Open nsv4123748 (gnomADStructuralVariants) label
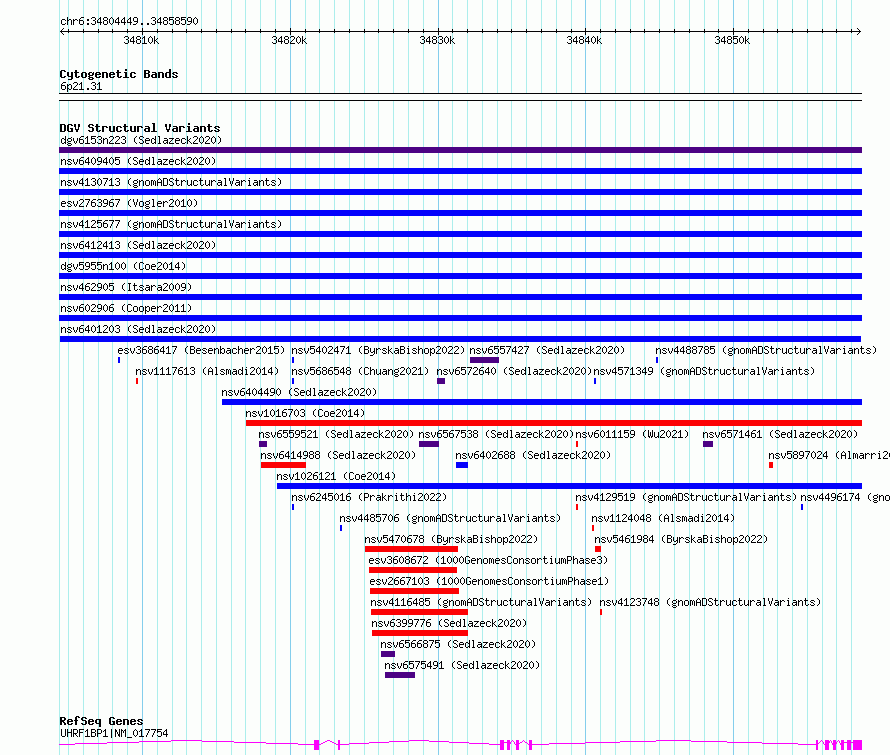Image resolution: width=890 pixels, height=755 pixels. pyautogui.click(x=710, y=602)
